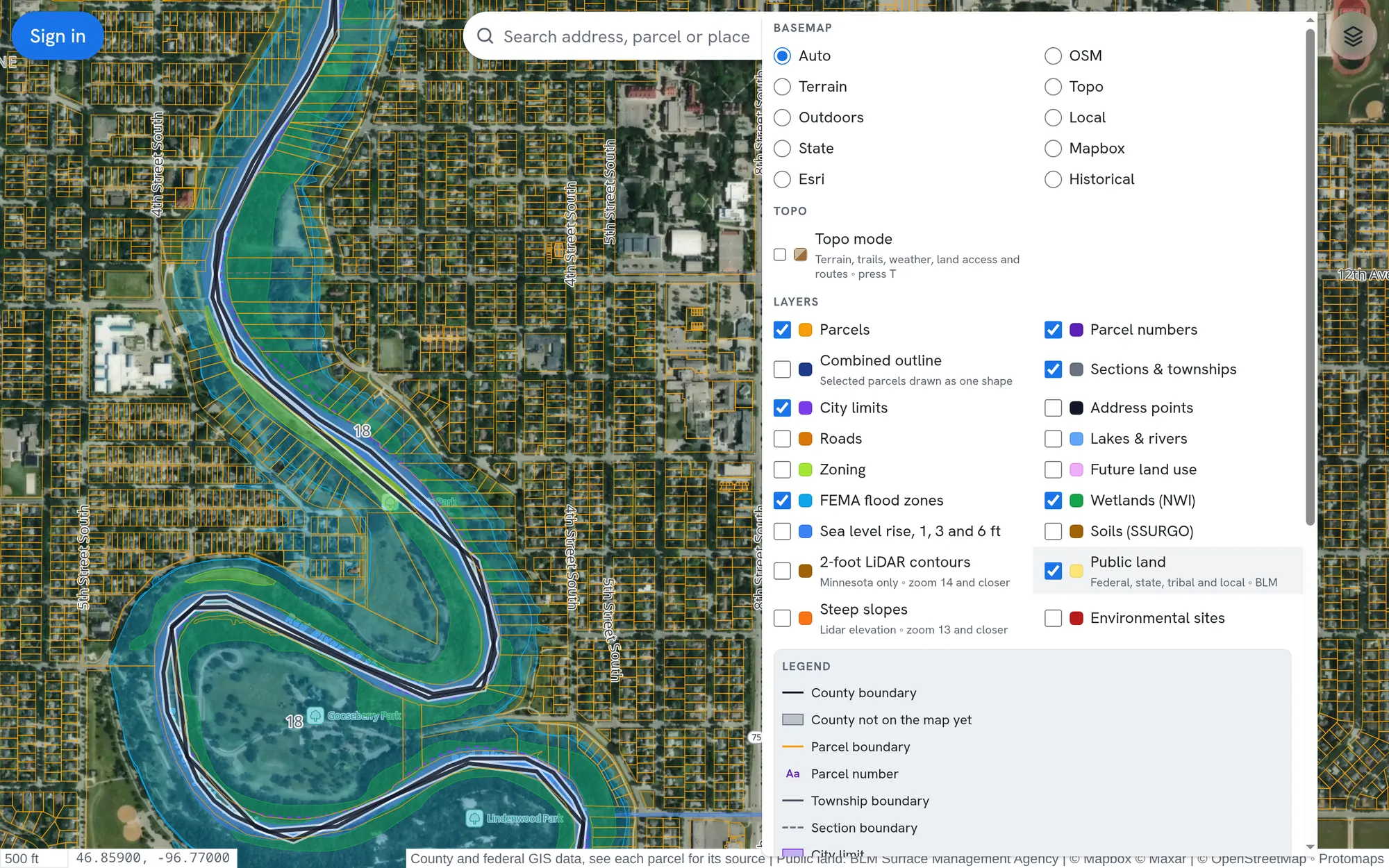Select the Mapbox basemap
The width and height of the screenshot is (1389, 868).
1053,149
